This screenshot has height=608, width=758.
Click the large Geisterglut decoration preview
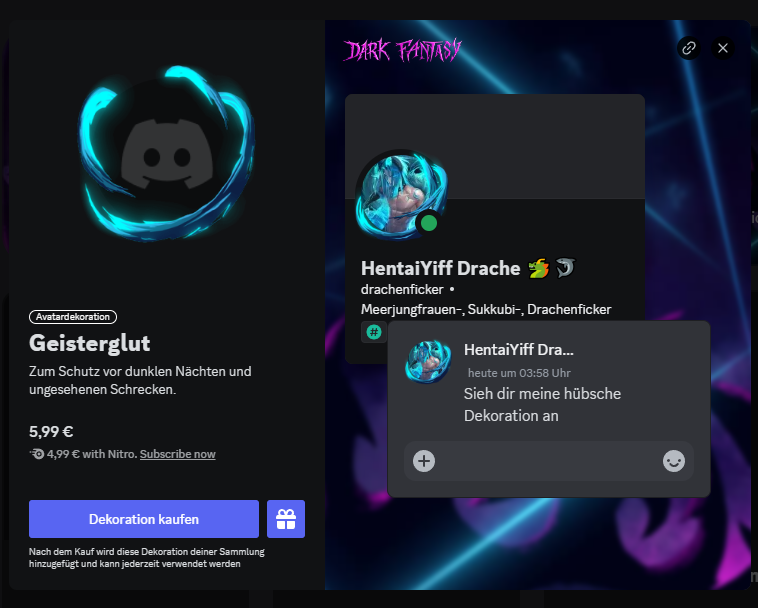(x=167, y=155)
